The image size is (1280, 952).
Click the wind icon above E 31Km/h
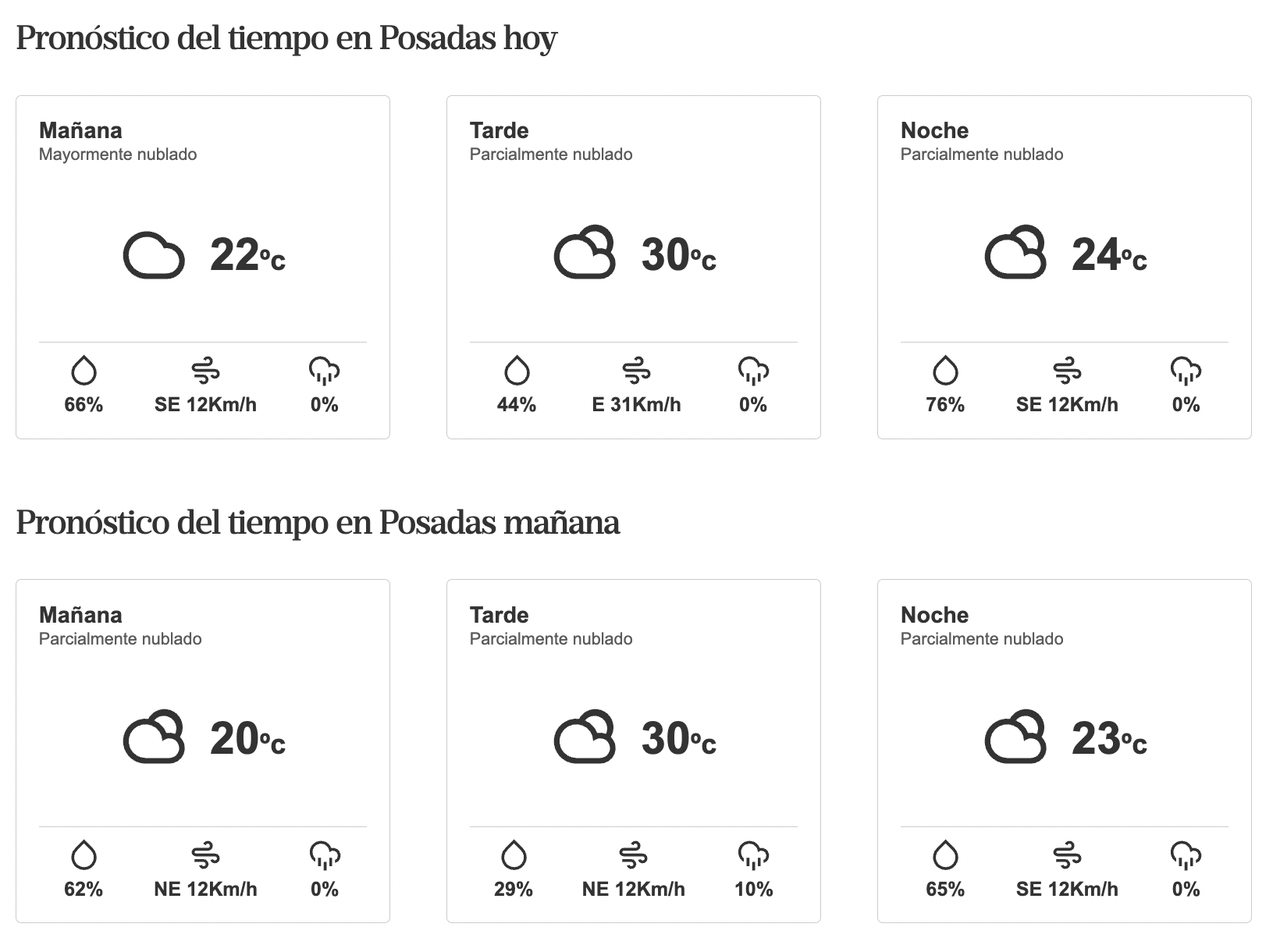[x=636, y=371]
